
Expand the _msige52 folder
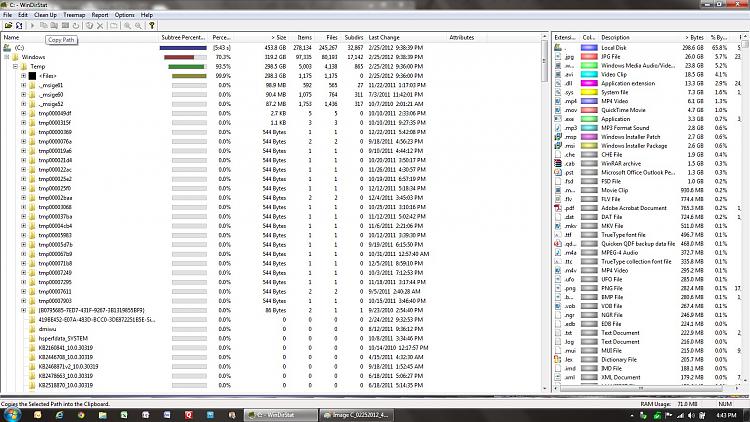tap(23, 104)
